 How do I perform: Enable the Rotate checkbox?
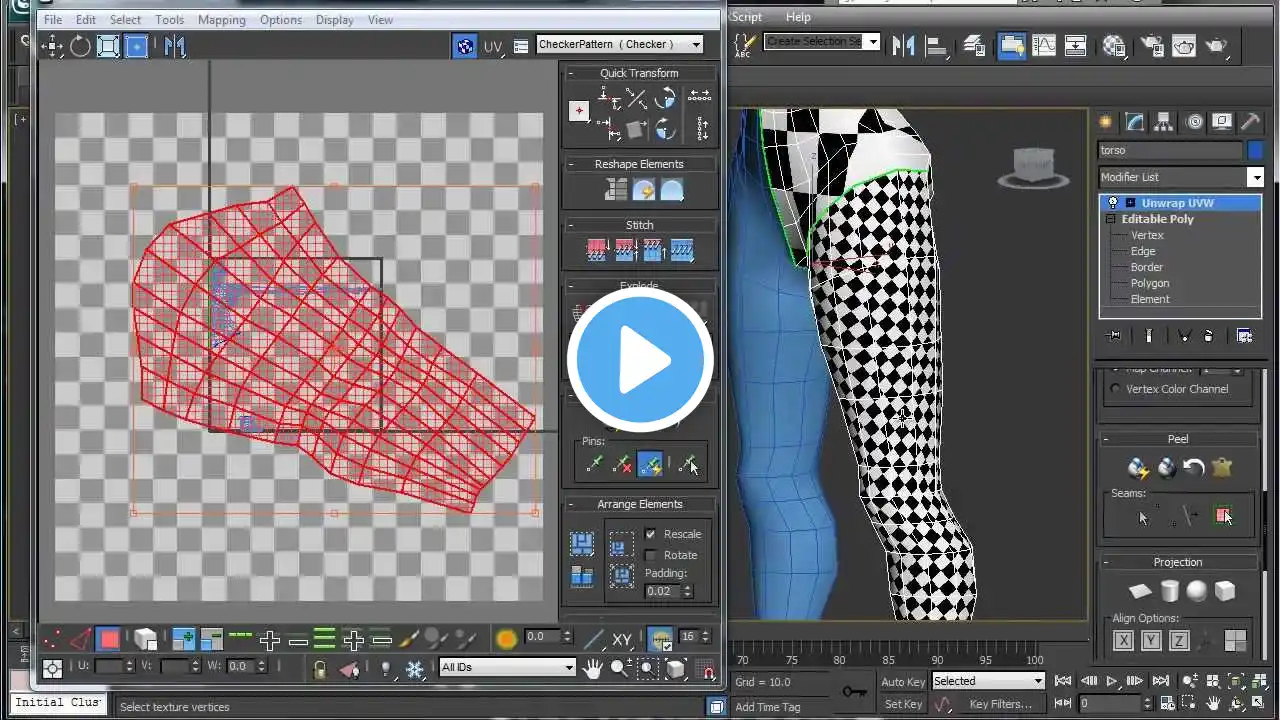click(651, 555)
